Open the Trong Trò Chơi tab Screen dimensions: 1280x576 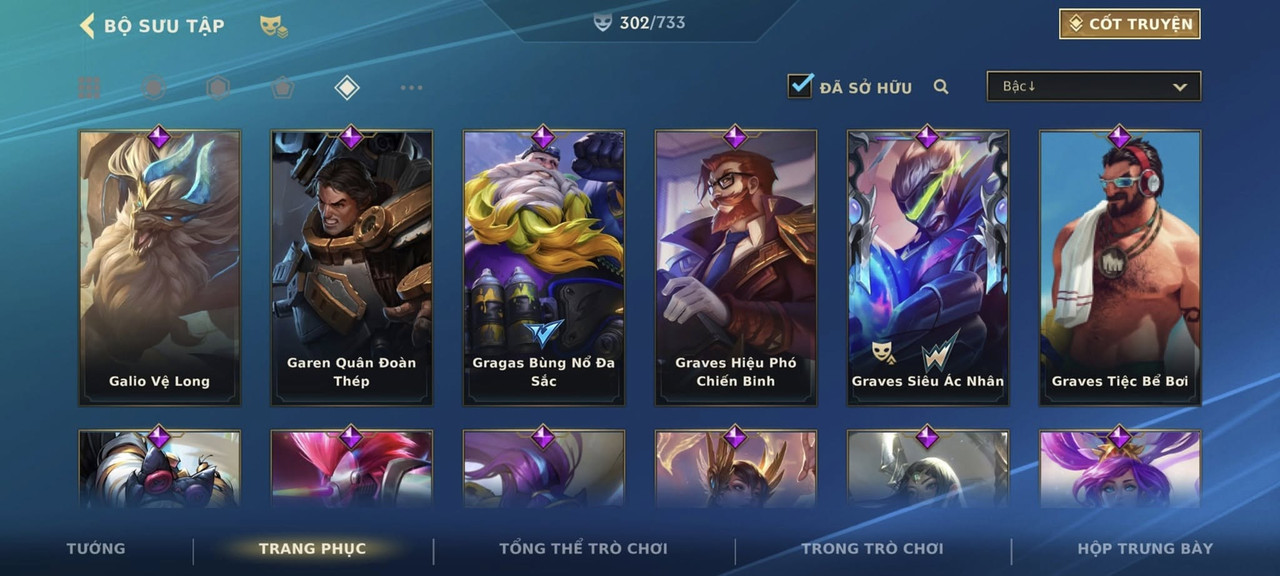click(x=872, y=548)
